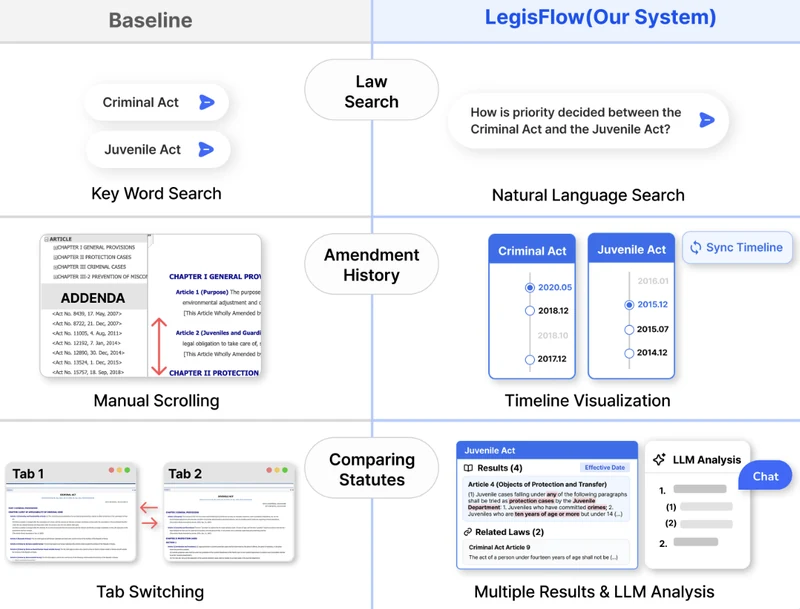Click Act No. 15757, 18. Sep, 2018 entry
Screen dimensions: 800x609
[88, 372]
